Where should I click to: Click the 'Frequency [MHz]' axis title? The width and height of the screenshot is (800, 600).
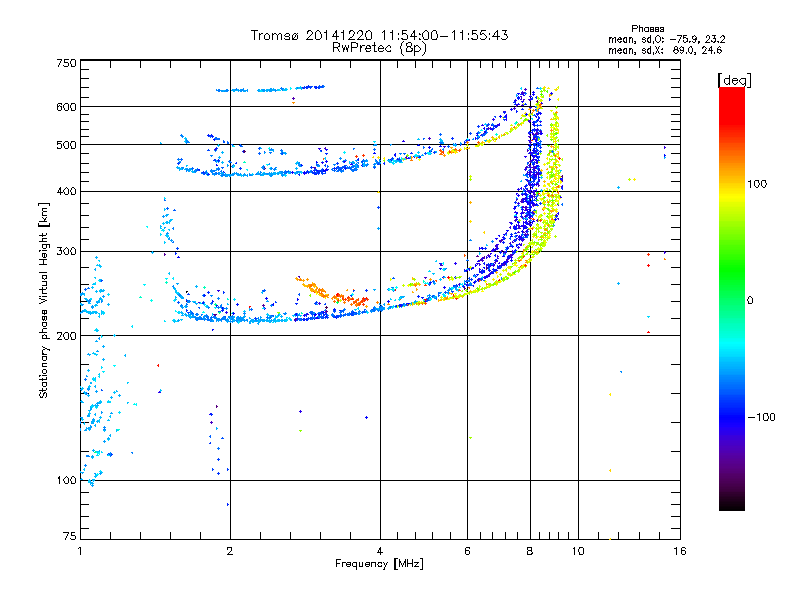point(379,564)
